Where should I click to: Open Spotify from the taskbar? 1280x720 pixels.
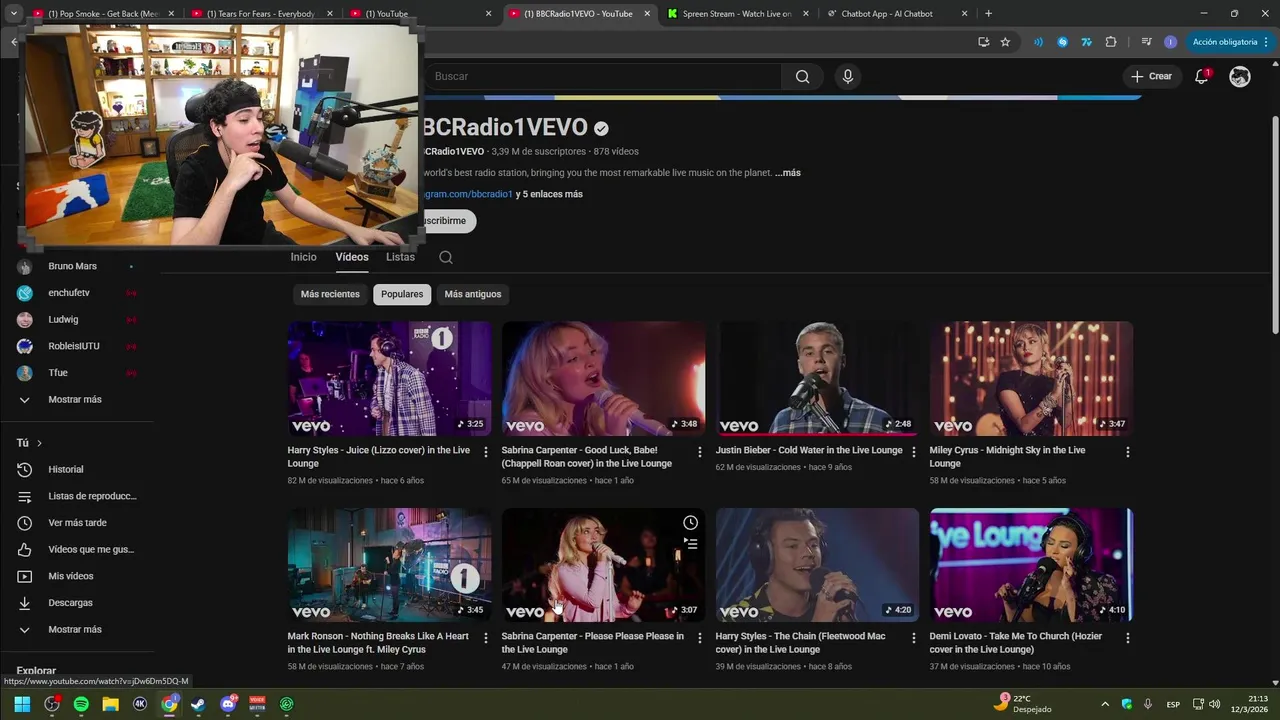coord(81,704)
